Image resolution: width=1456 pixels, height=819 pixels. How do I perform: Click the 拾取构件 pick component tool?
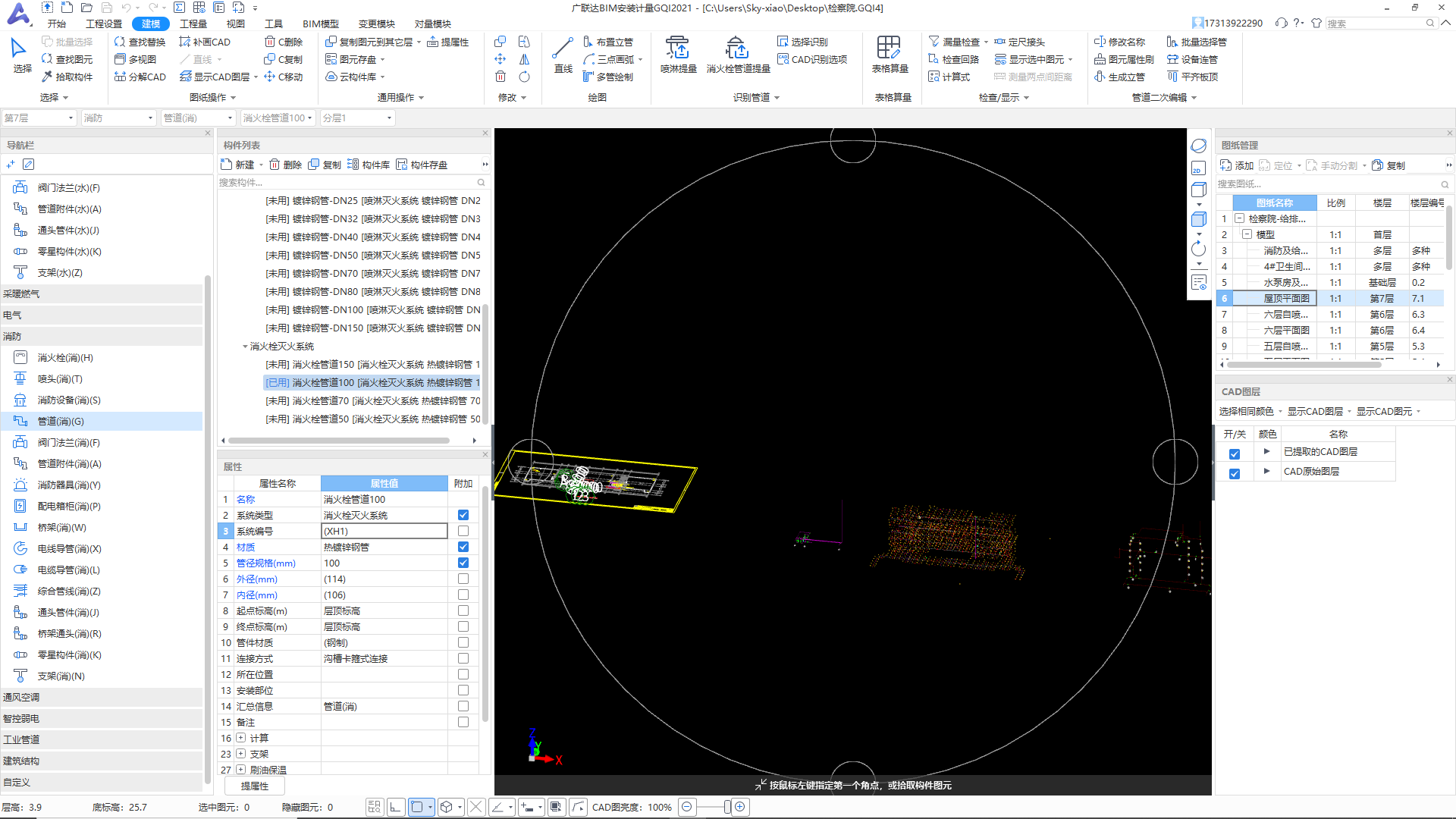coord(67,77)
